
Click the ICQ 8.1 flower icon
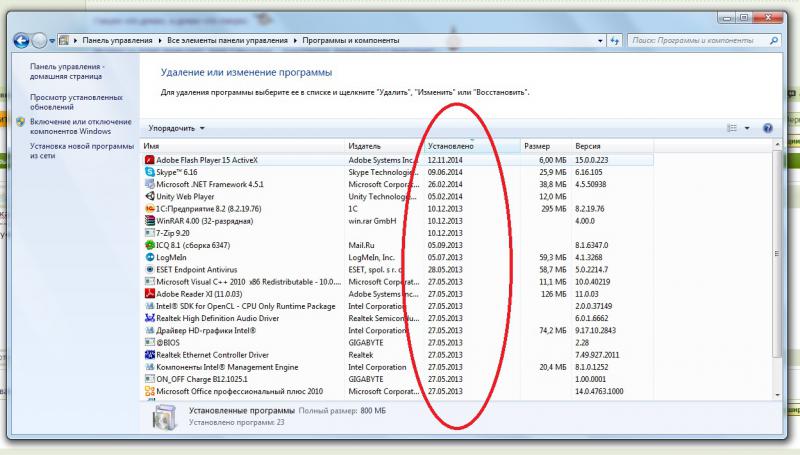(149, 245)
